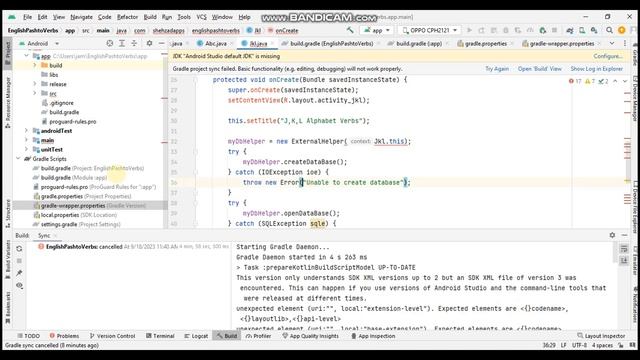Screen dimensions: 640x360
Task: Click the Sync Project with Gradle icon
Action: 570,30
